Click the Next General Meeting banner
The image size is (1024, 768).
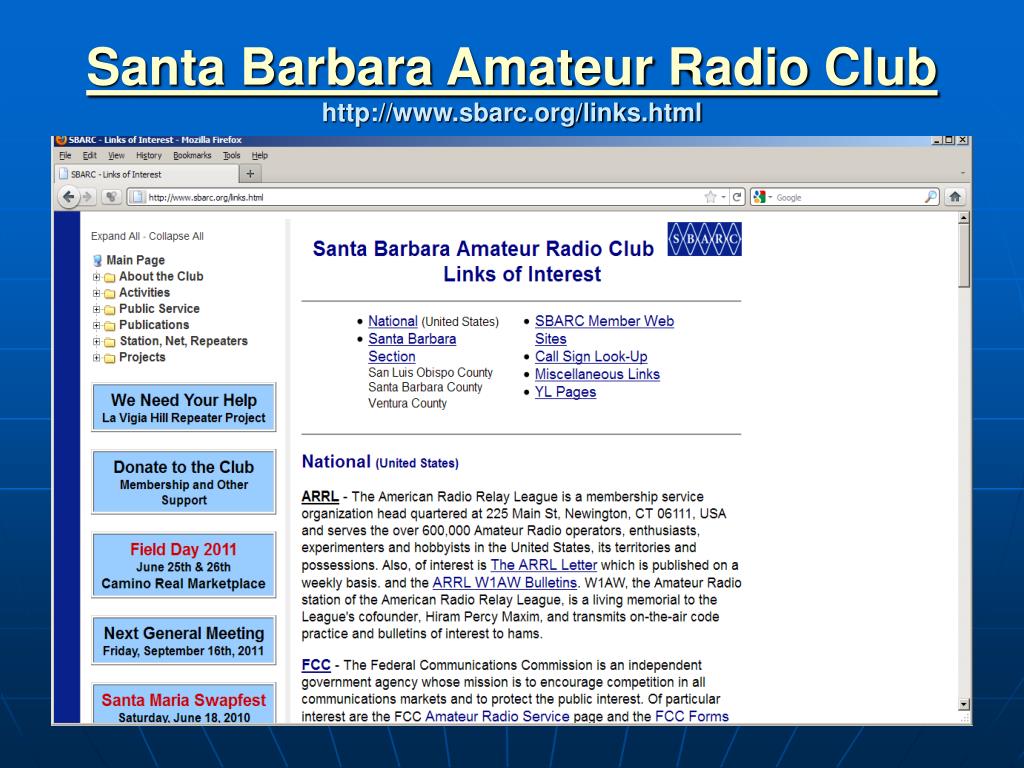(x=184, y=641)
